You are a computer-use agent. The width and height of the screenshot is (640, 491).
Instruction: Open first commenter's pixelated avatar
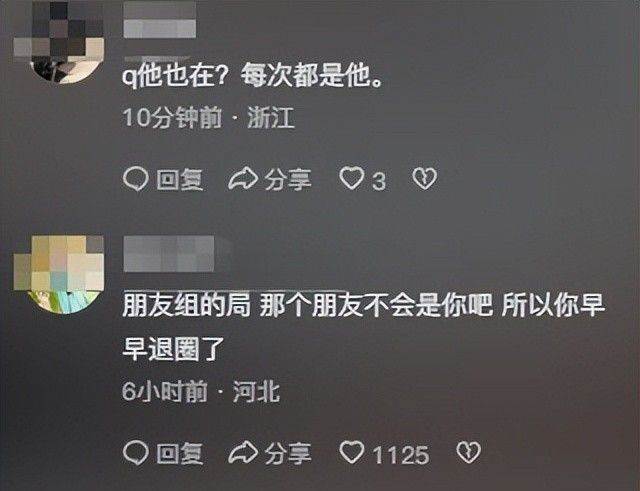(x=59, y=42)
